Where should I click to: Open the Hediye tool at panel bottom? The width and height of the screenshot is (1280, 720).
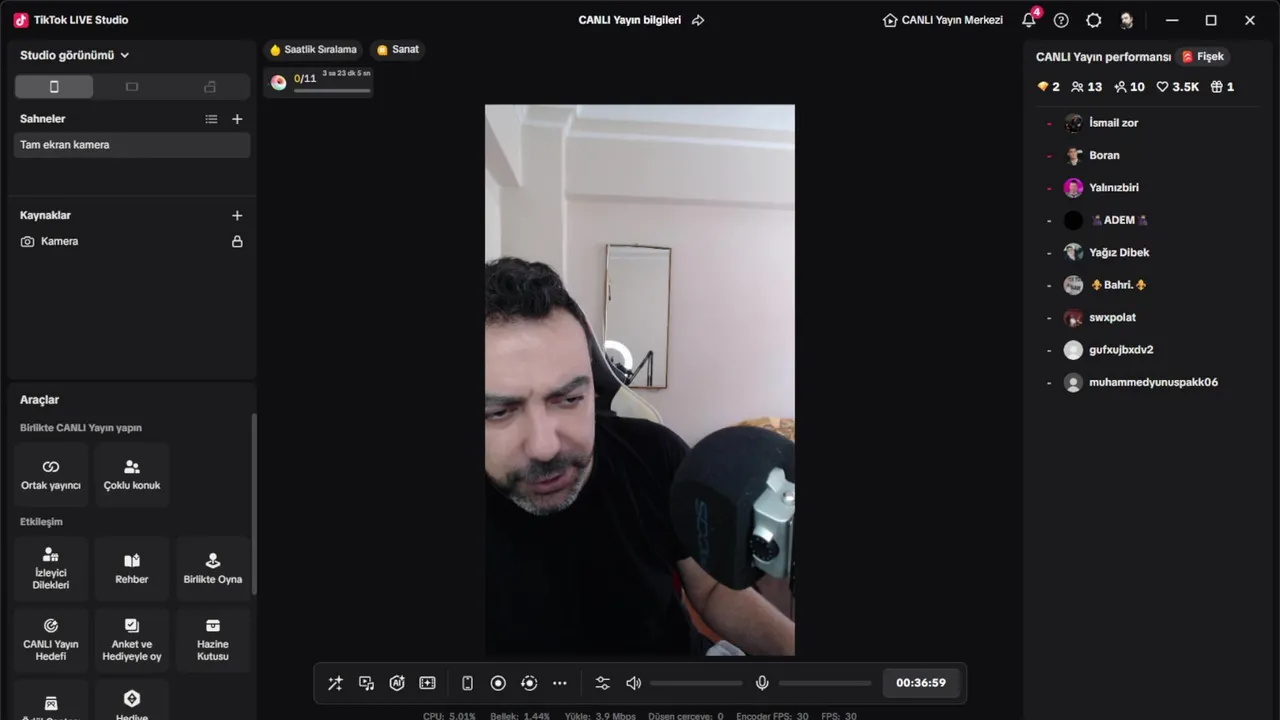tap(132, 702)
